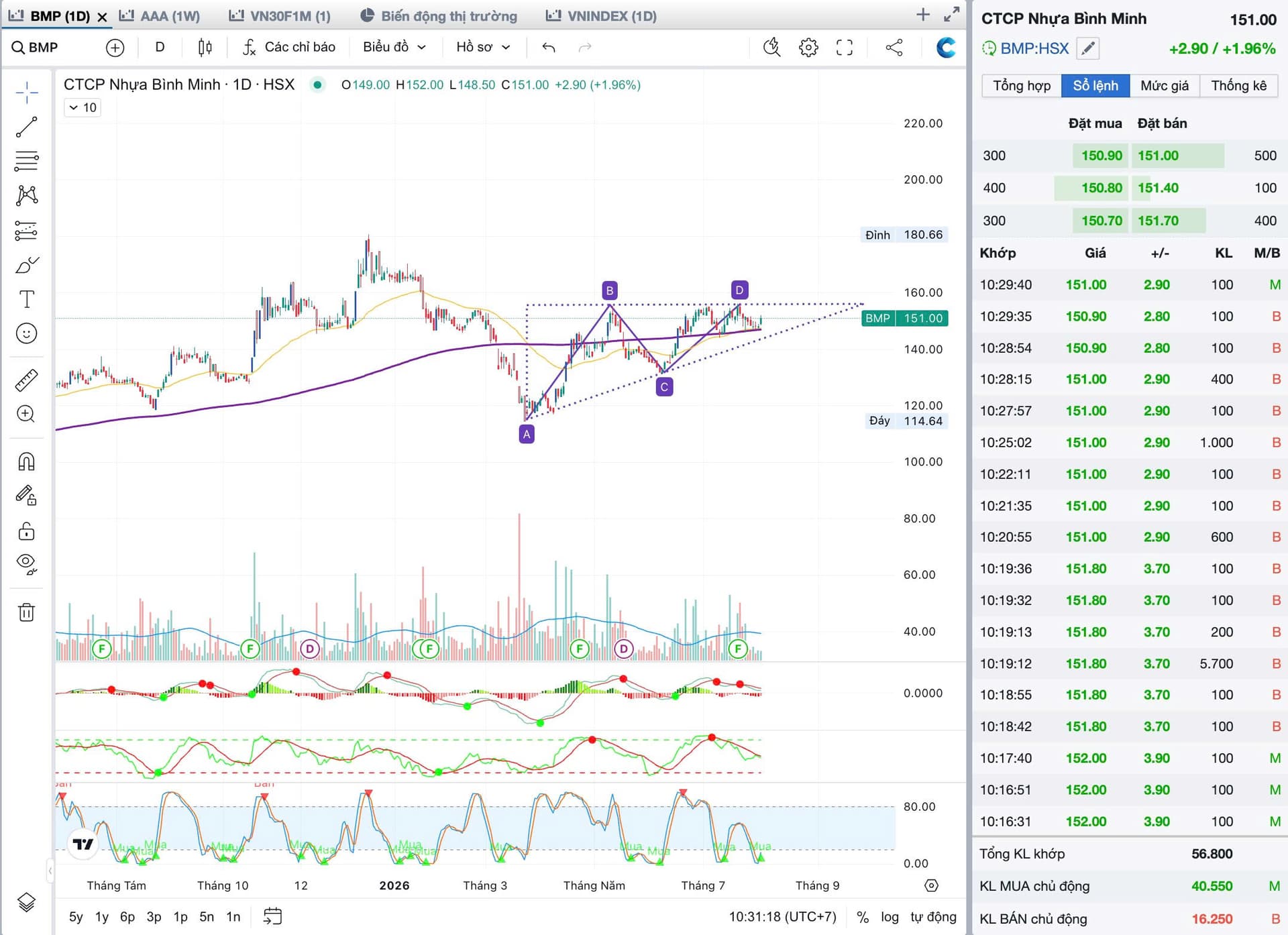
Task: Open the Hồ sơ dropdown menu
Action: (483, 47)
